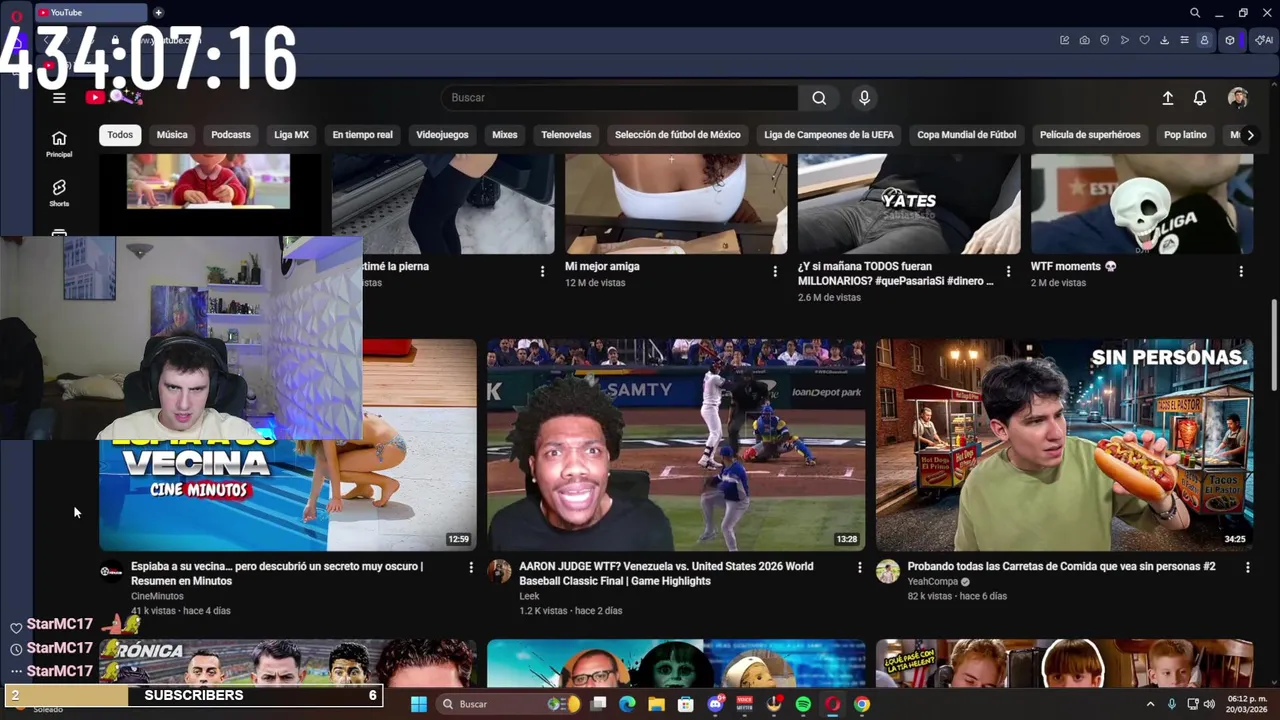Image resolution: width=1280 pixels, height=720 pixels.
Task: Open Windows Start menu
Action: [x=419, y=704]
